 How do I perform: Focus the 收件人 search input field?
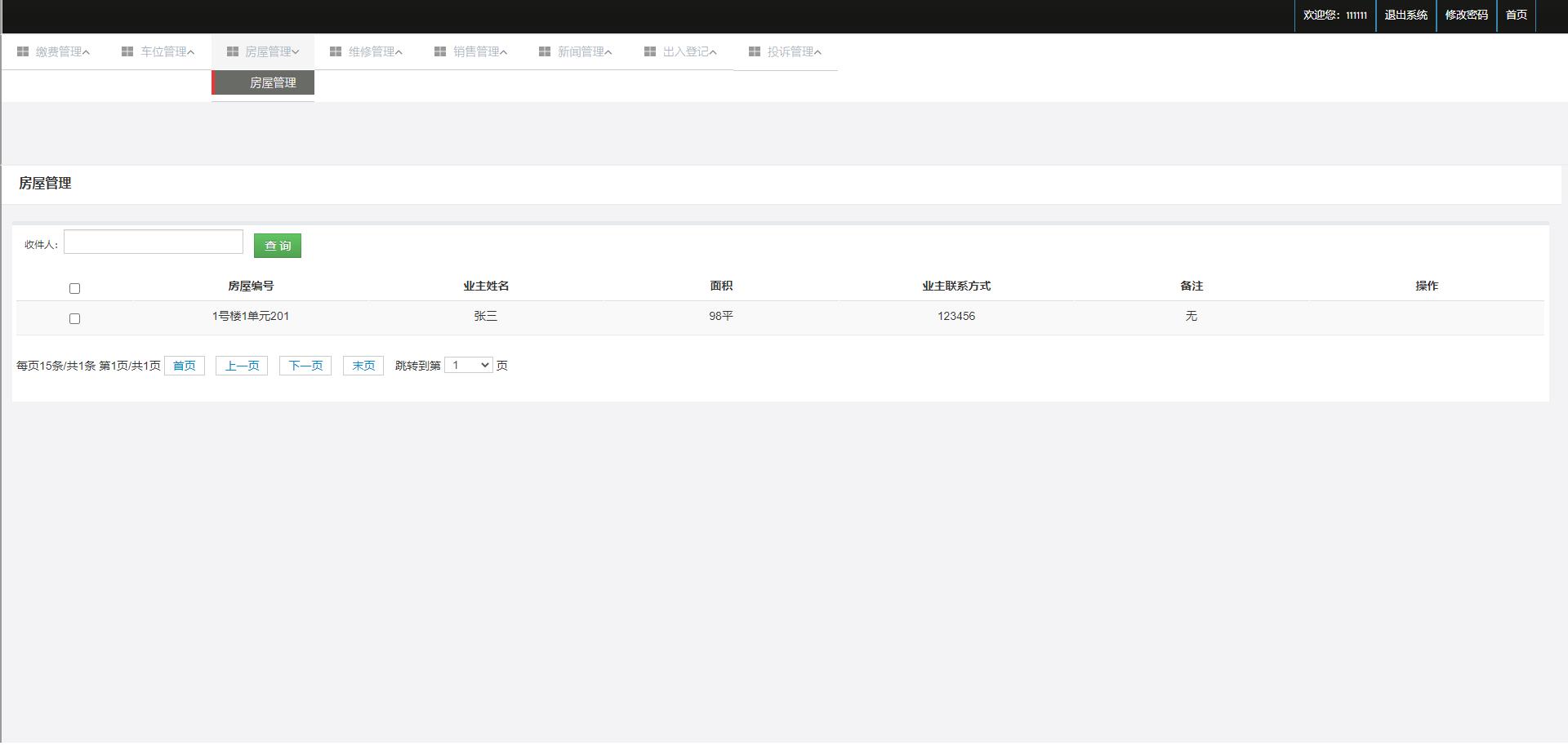pos(154,242)
